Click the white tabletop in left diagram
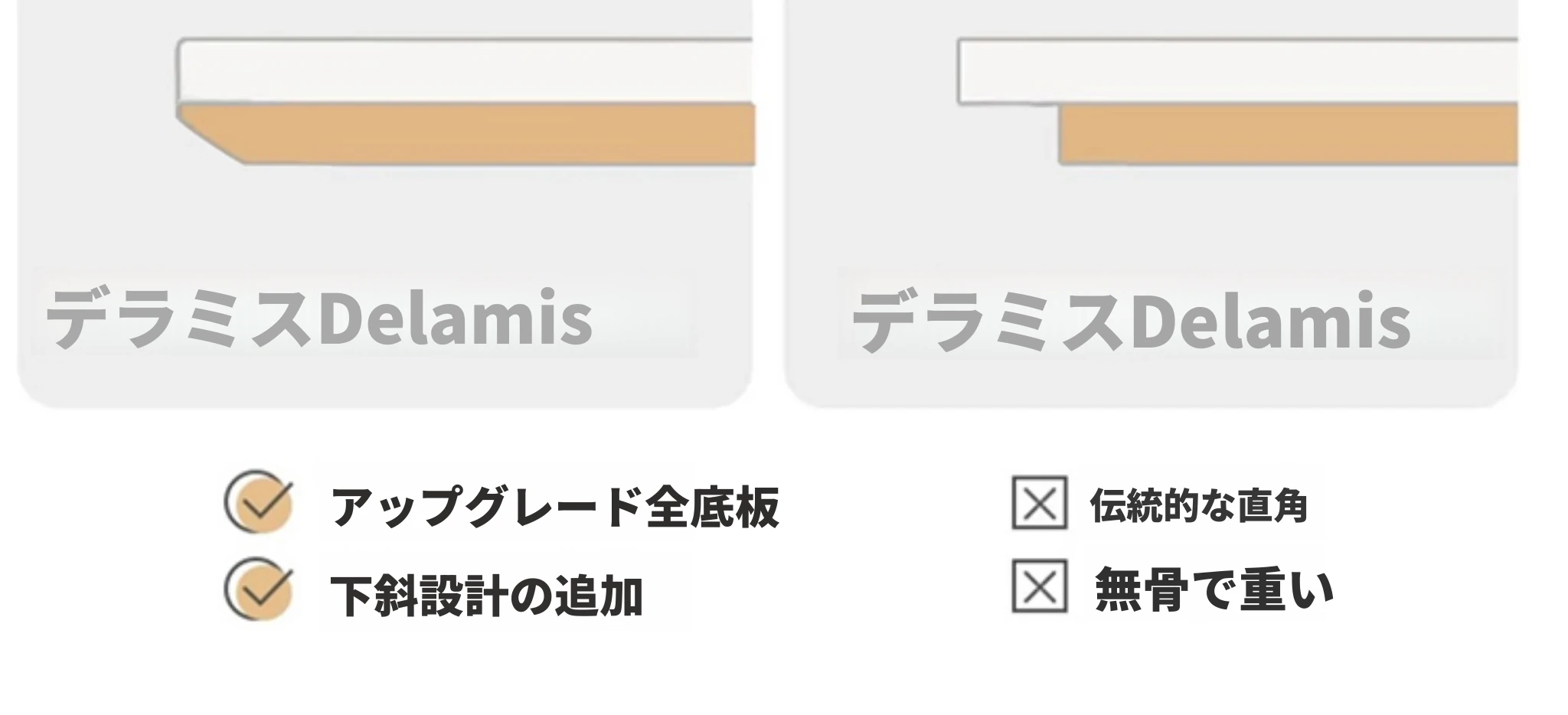The height and width of the screenshot is (715, 1568). (x=465, y=70)
